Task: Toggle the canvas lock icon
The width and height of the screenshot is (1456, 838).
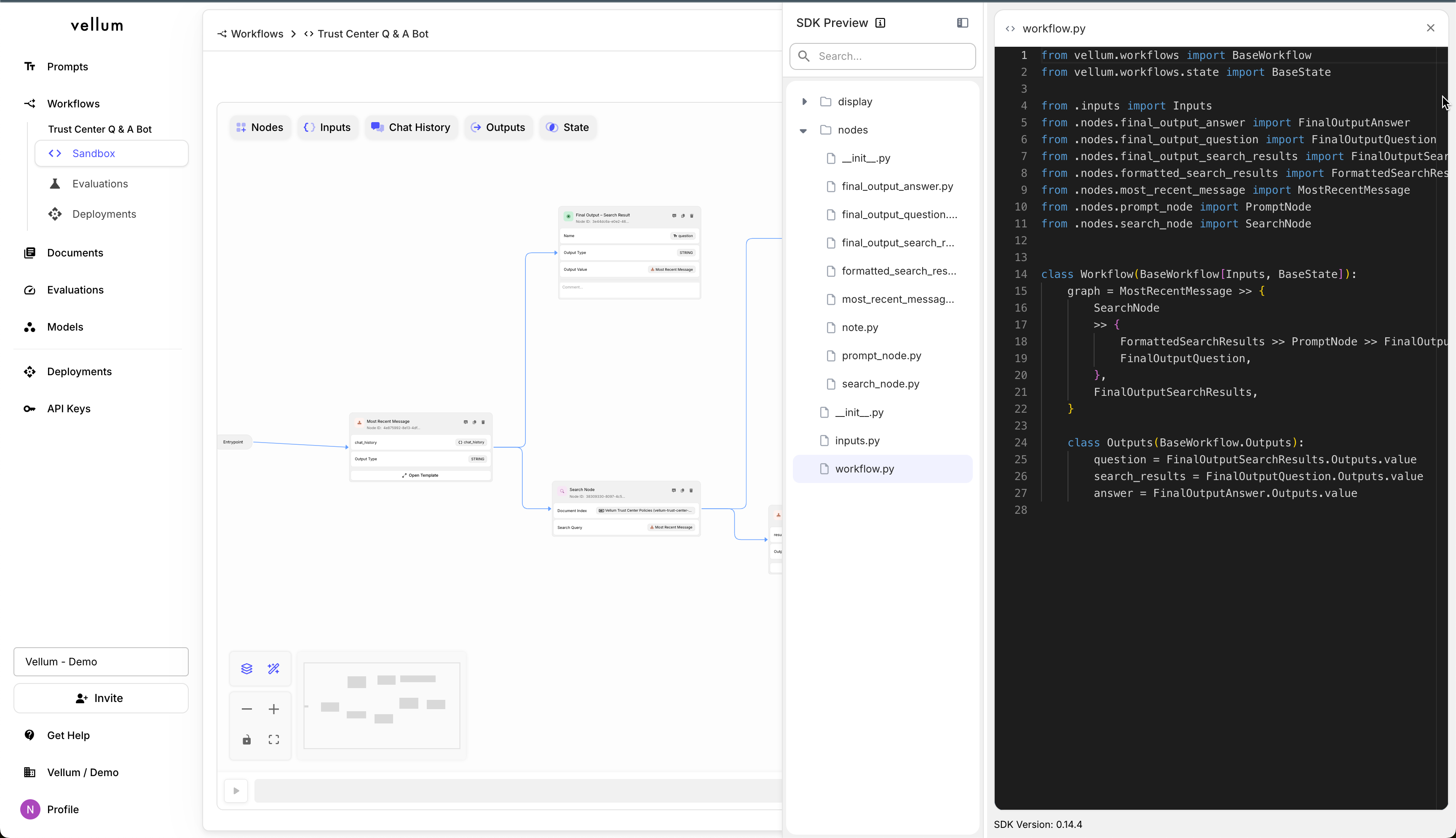Action: [246, 739]
